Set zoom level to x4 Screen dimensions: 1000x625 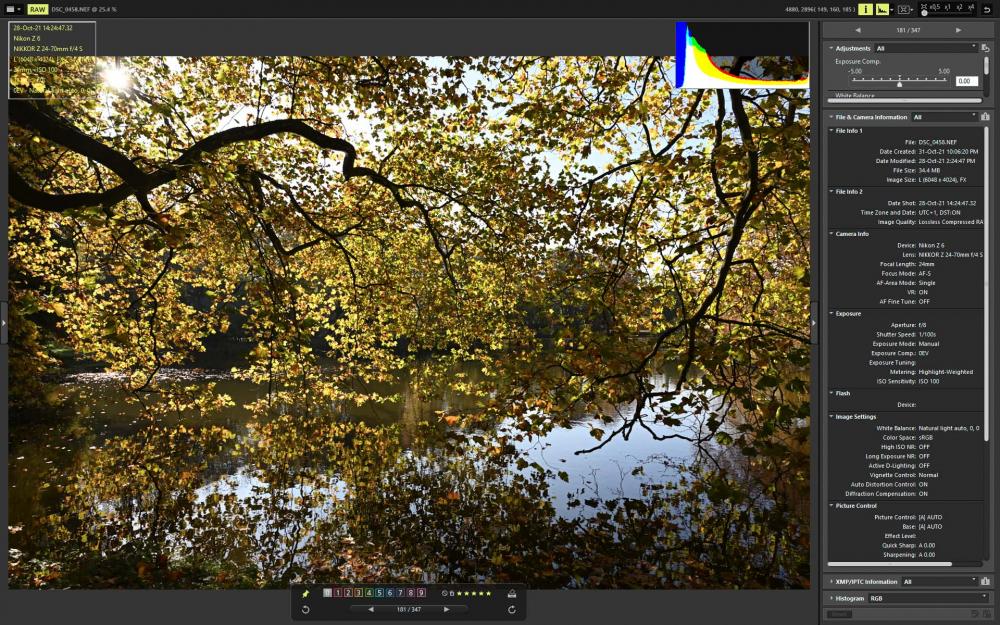click(971, 8)
